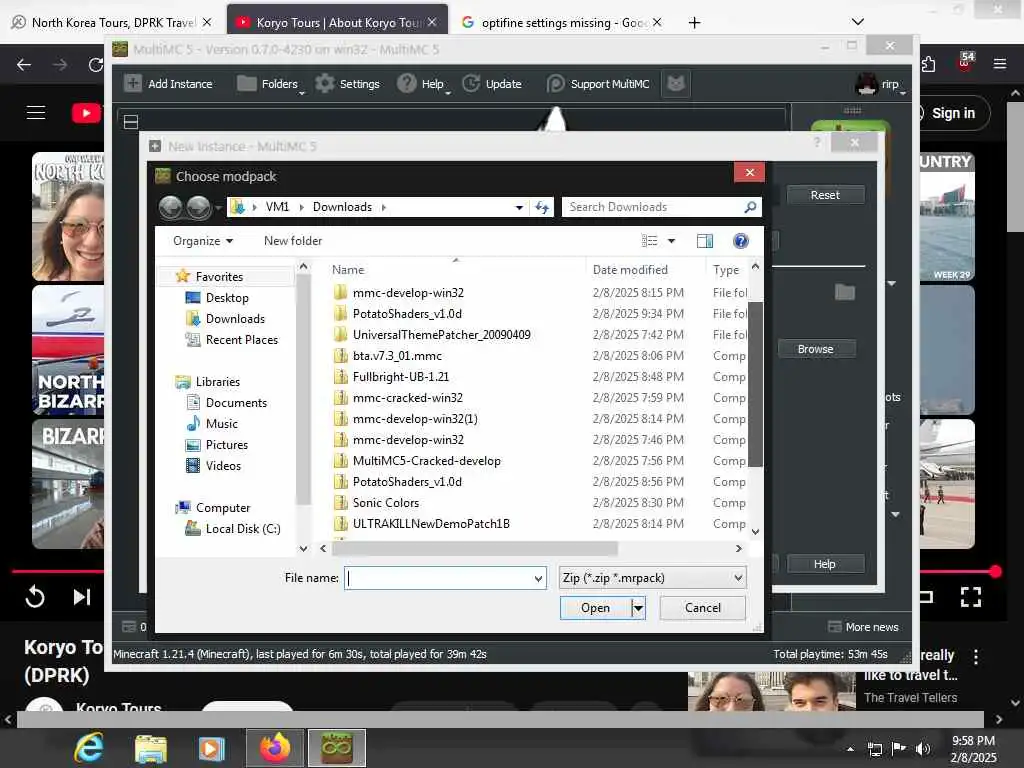Open the Organize menu
The height and width of the screenshot is (768, 1024).
coord(202,241)
